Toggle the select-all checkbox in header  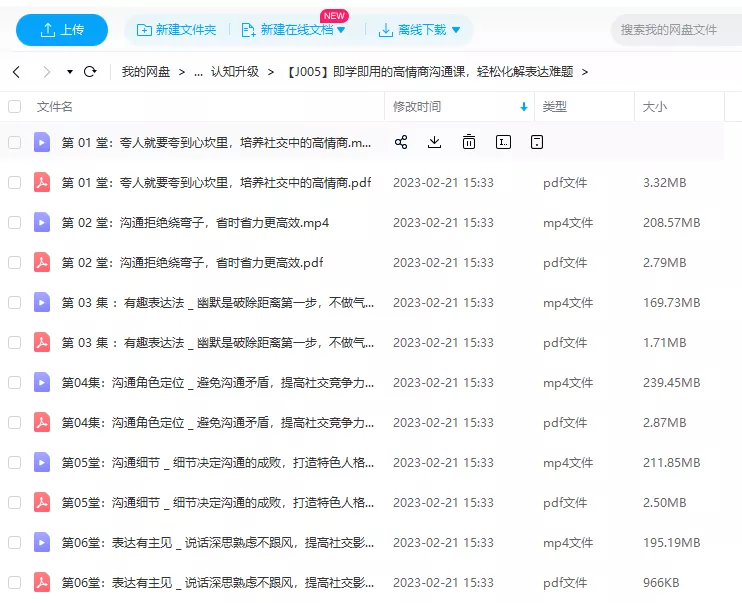(x=14, y=106)
